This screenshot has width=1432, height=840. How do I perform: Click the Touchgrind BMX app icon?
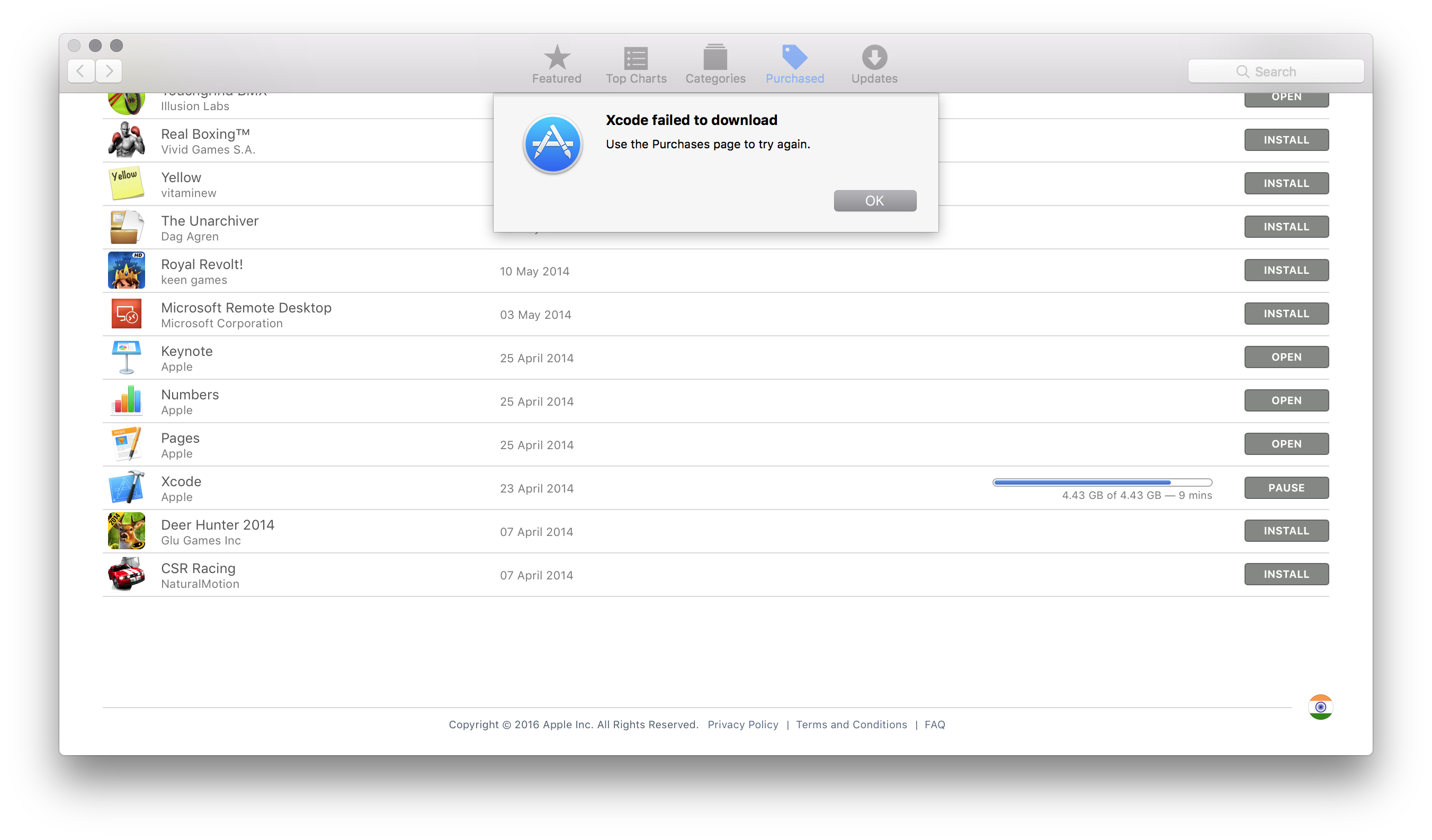coord(126,103)
